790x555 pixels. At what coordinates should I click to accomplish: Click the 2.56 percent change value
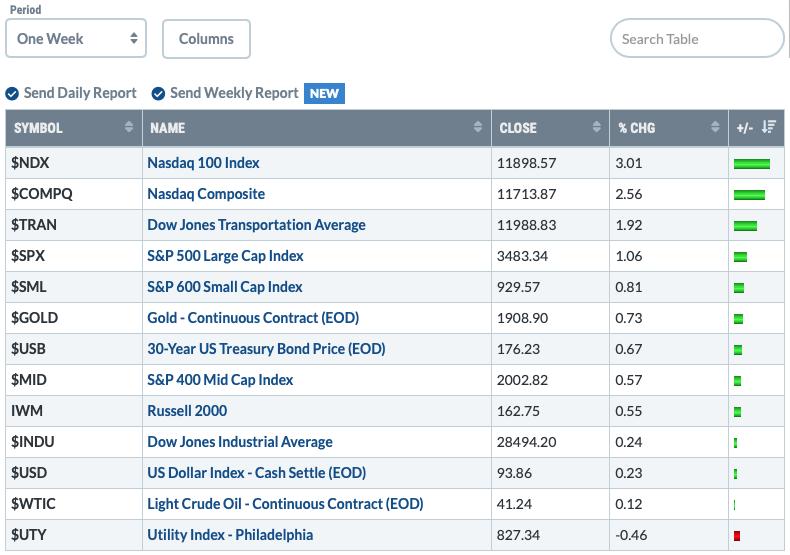629,194
